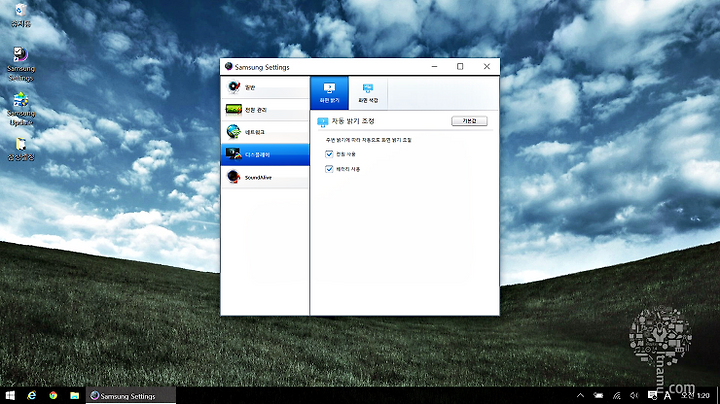Switch to the 화면 밝기 screen brightness tab
This screenshot has height=404, width=720.
click(x=329, y=93)
